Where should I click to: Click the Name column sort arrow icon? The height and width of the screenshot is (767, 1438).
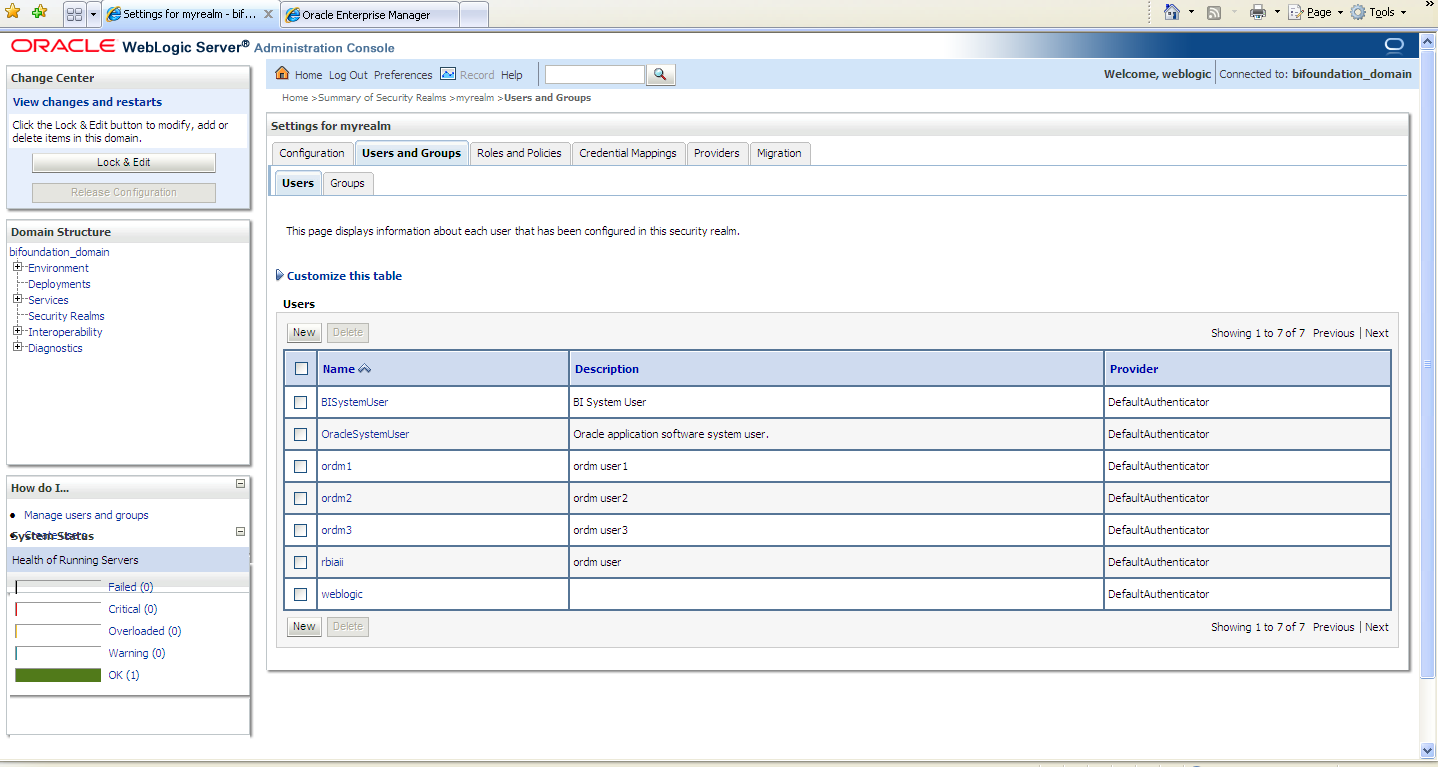pyautogui.click(x=365, y=369)
